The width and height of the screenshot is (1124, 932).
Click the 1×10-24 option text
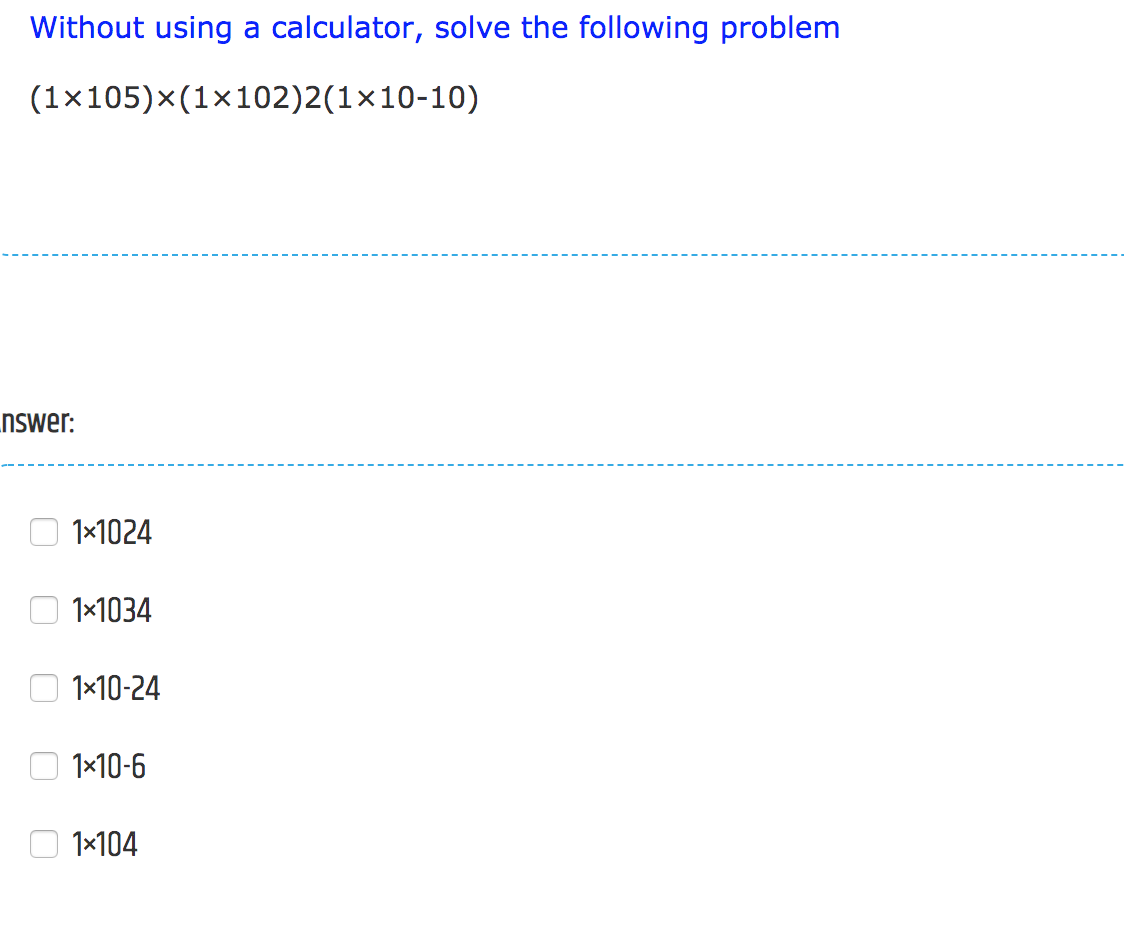coord(116,688)
